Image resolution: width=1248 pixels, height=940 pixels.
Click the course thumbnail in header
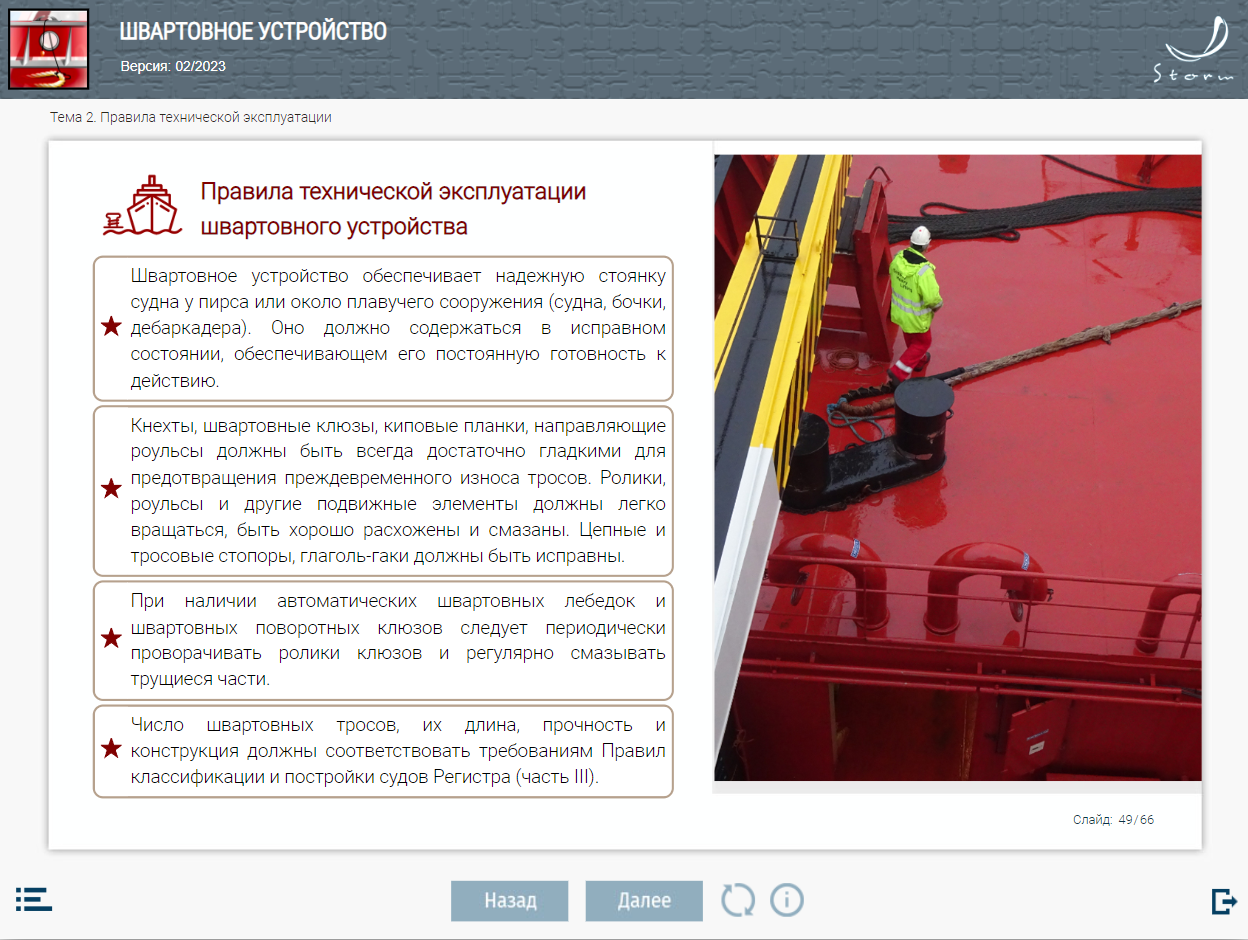(x=48, y=49)
